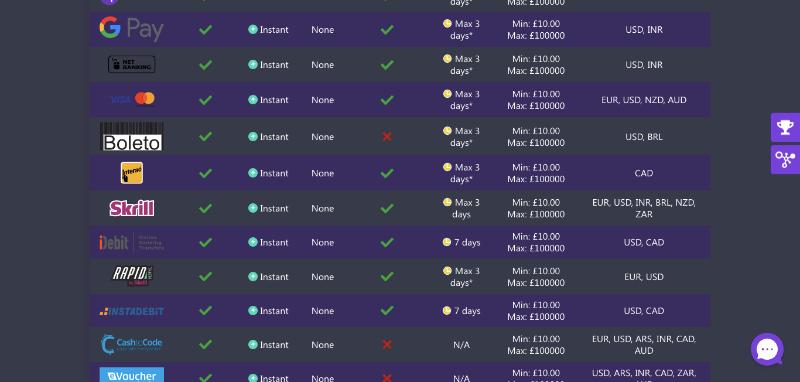Image resolution: width=800 pixels, height=382 pixels.
Task: Click the Instadebit withdrawal green checkmark
Action: click(387, 310)
